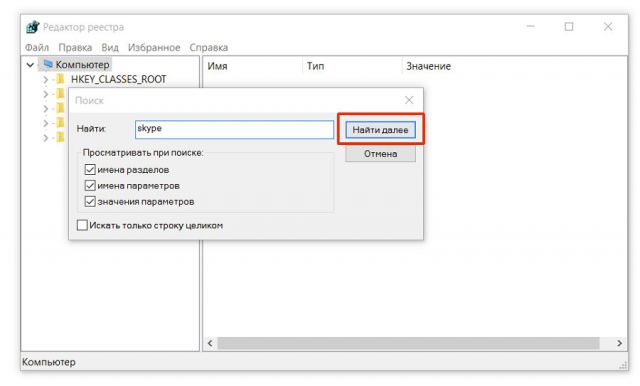
Task: Click the Registry Editor app icon in title bar
Action: point(32,27)
